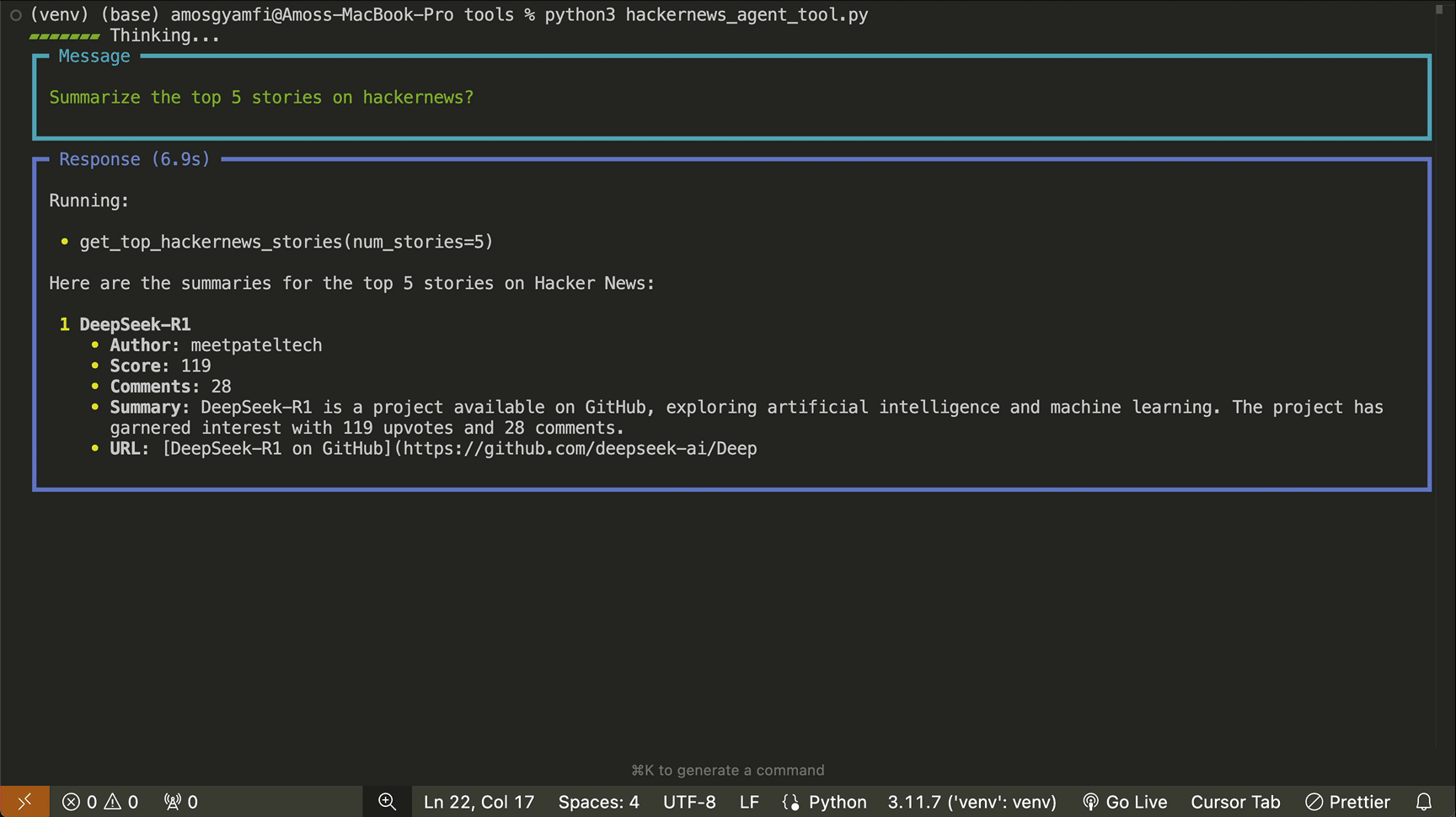Click the 'DeepSeek-R1' story heading

point(135,325)
